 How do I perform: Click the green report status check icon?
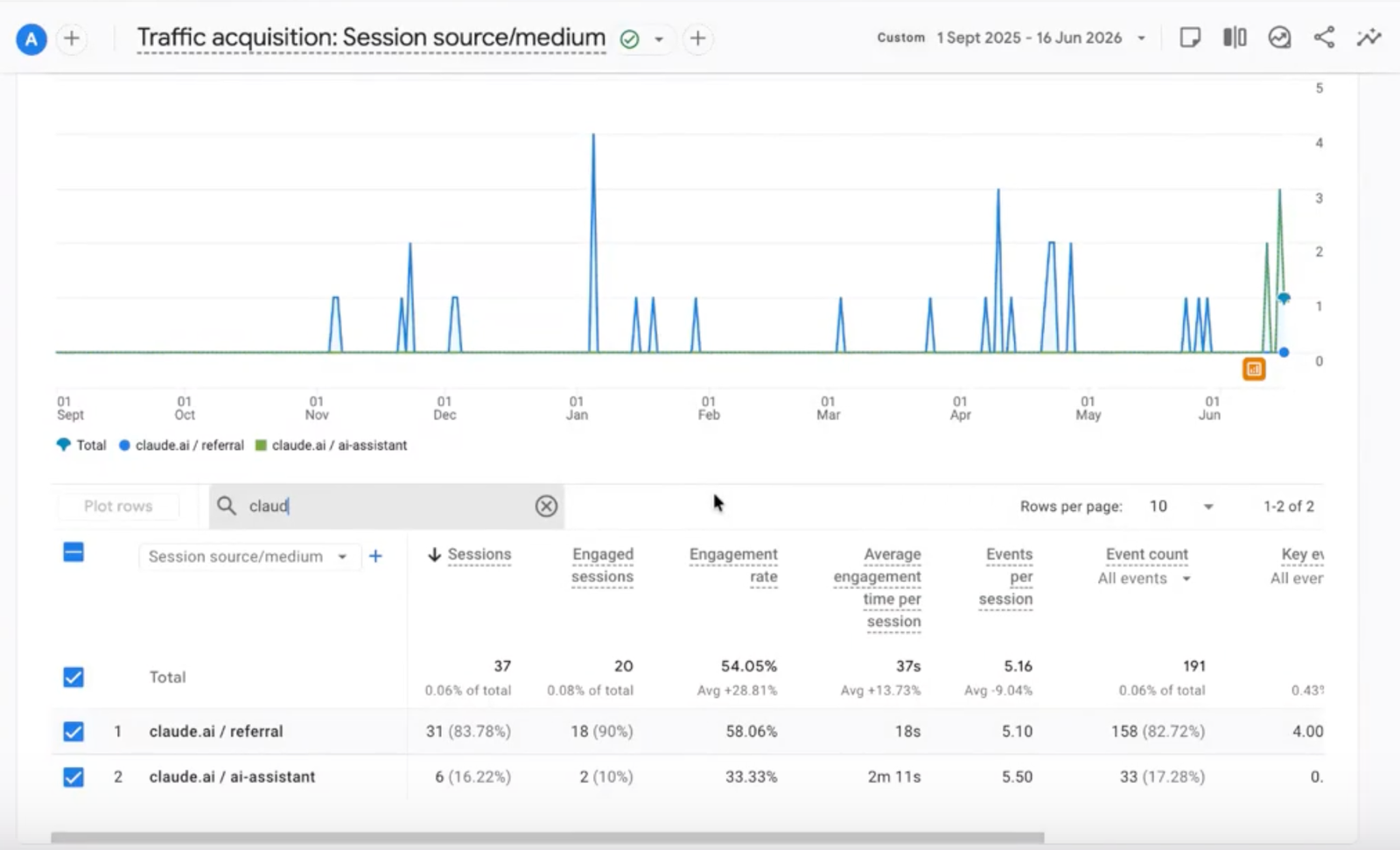pos(629,39)
